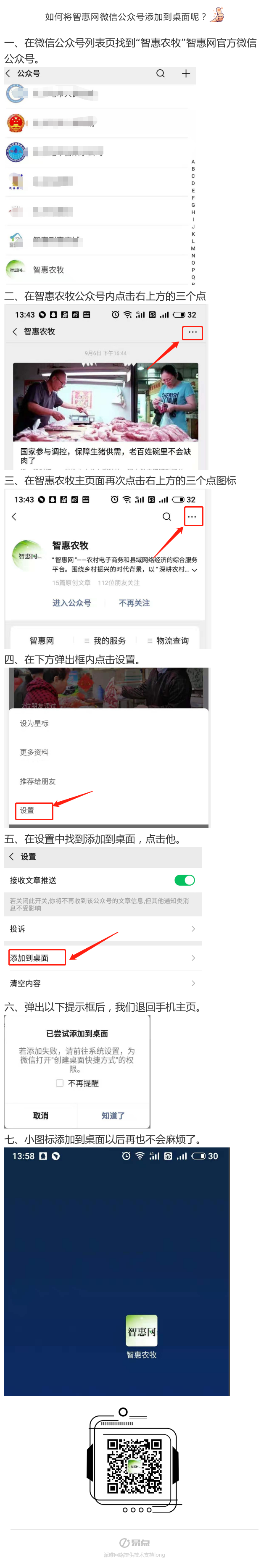The height and width of the screenshot is (1568, 269).
Task: Select 推荐给朋友 in the popup menu
Action: [x=38, y=781]
